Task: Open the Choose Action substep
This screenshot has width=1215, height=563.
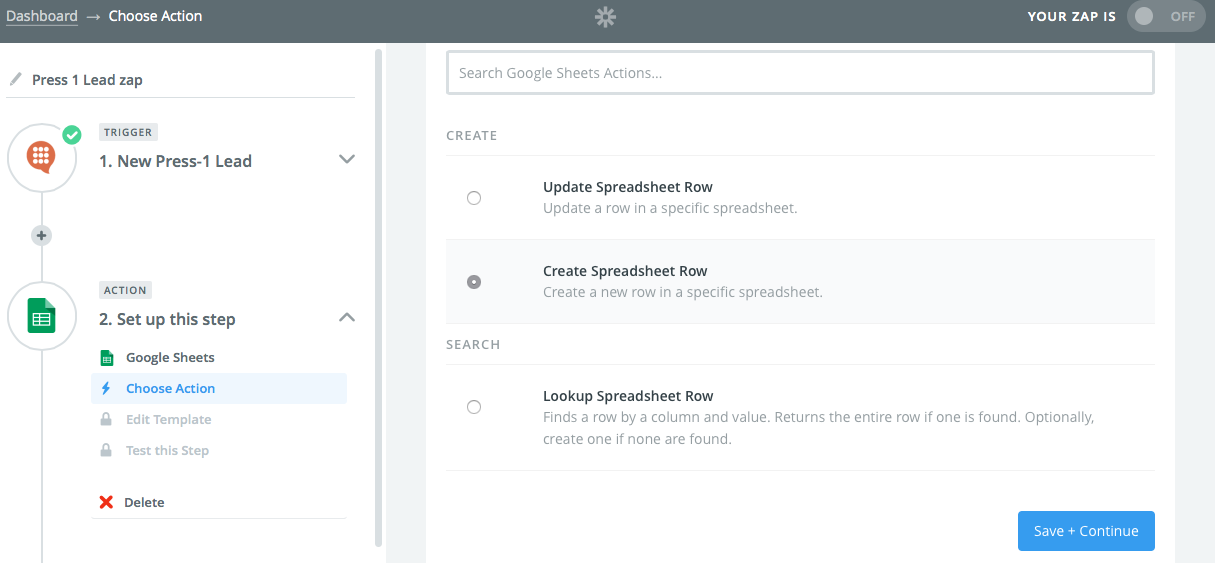Action: [x=219, y=388]
